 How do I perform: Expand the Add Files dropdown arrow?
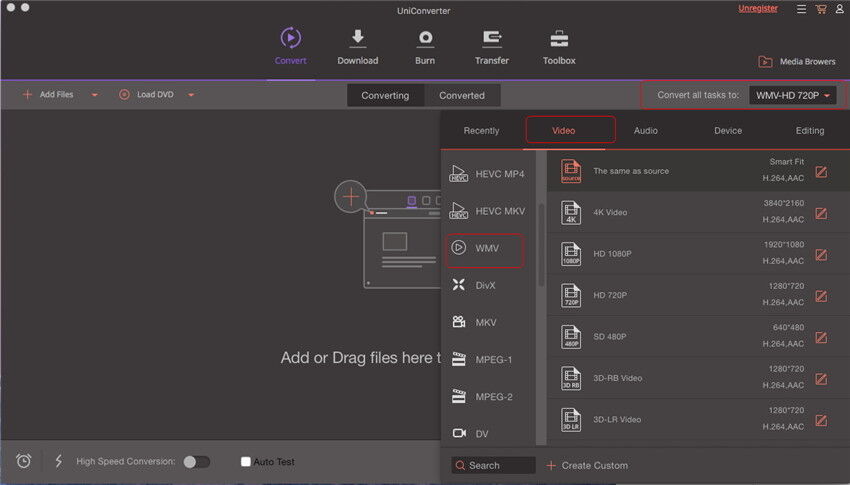(94, 95)
